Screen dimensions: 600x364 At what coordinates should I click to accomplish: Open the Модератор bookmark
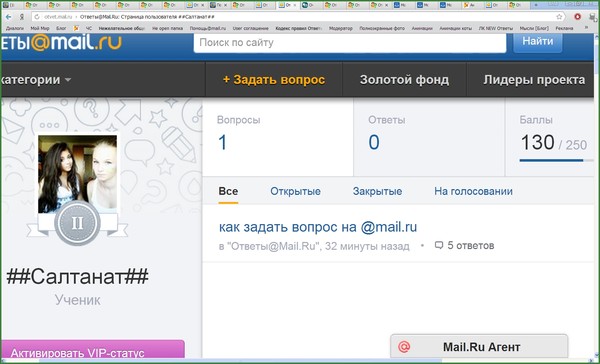tap(341, 28)
